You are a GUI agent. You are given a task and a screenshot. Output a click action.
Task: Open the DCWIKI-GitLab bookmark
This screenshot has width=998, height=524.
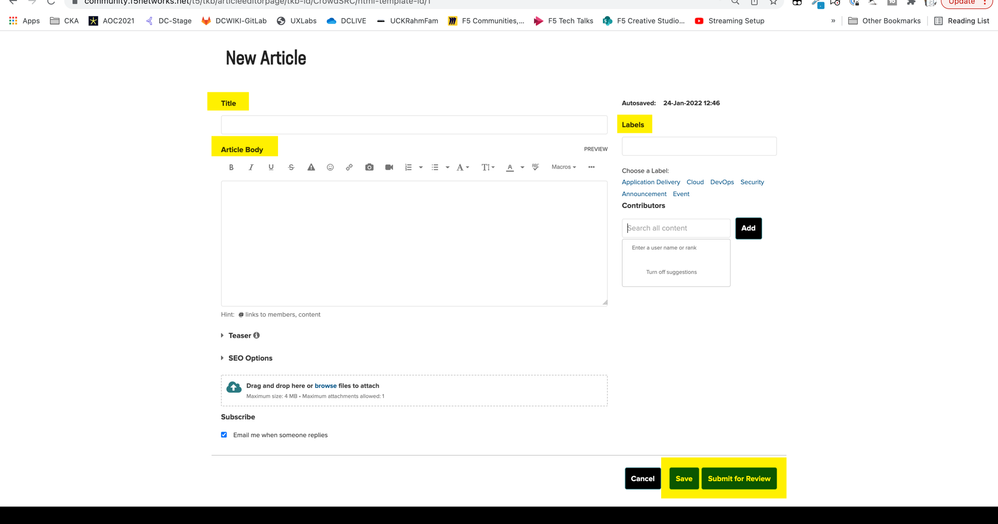pyautogui.click(x=234, y=21)
